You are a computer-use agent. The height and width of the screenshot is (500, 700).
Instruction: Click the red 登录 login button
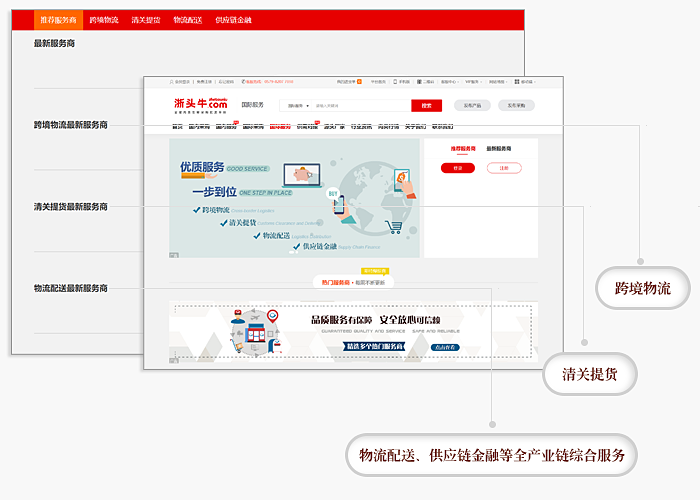pyautogui.click(x=458, y=168)
